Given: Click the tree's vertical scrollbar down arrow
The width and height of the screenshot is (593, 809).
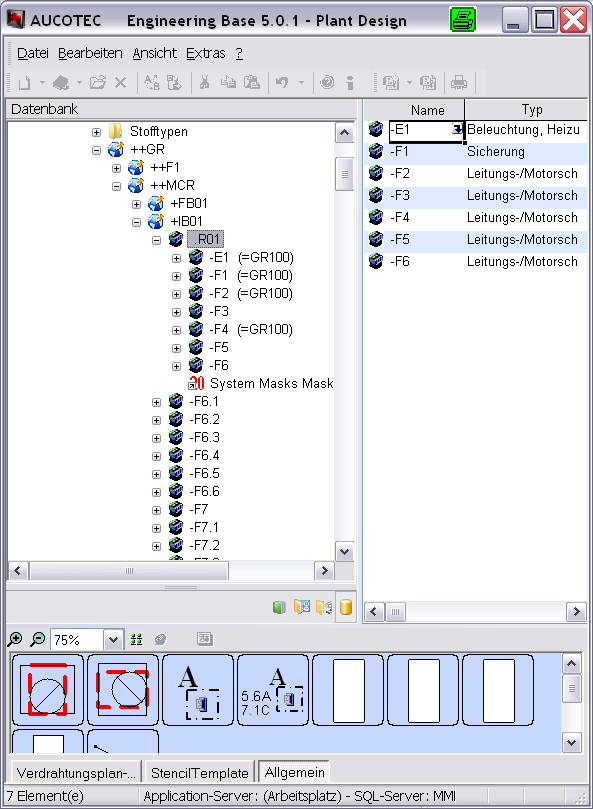Looking at the screenshot, I should coord(345,552).
